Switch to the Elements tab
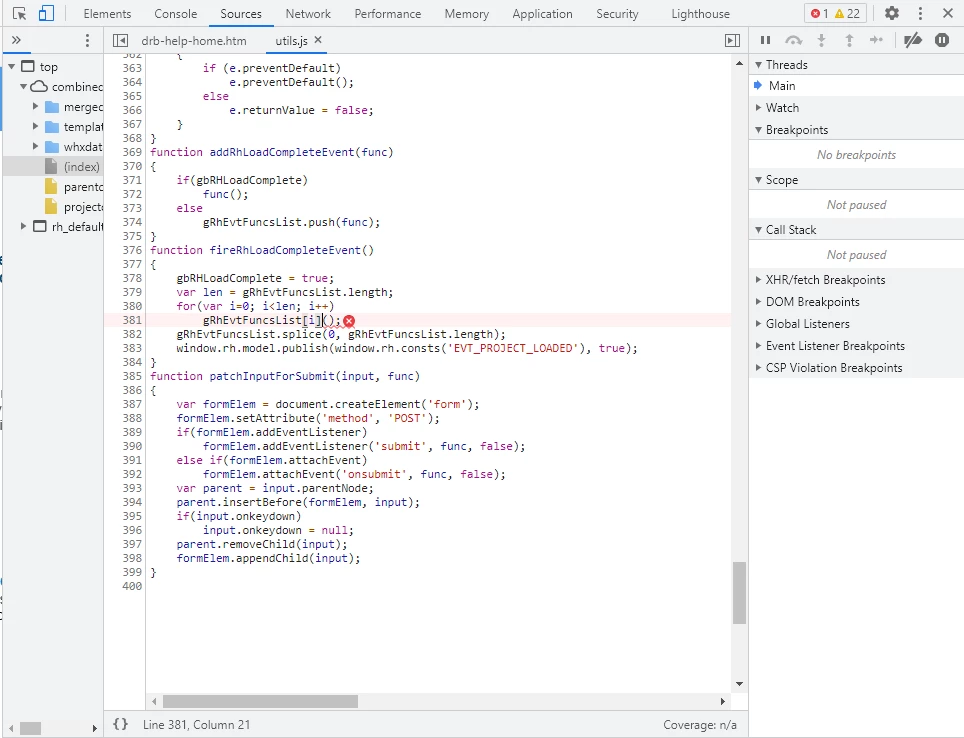964x738 pixels. 107,14
